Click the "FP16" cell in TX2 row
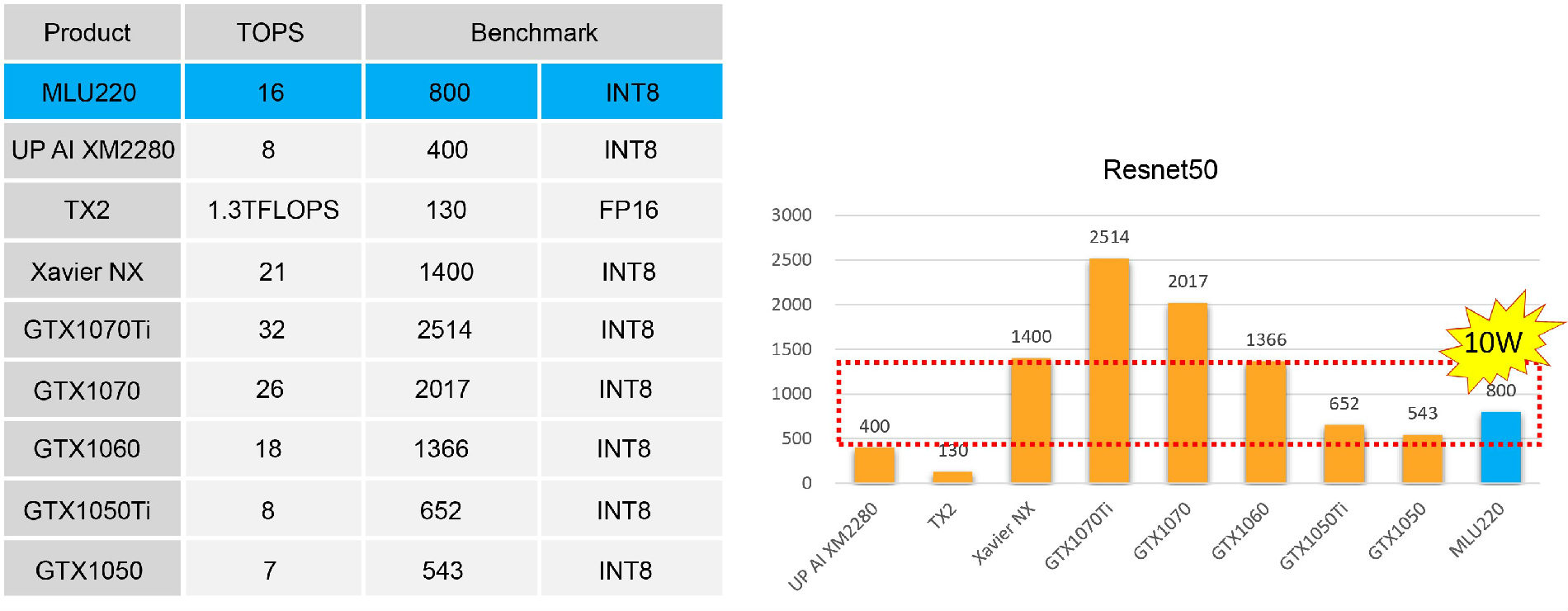The image size is (1568, 611). 629,211
